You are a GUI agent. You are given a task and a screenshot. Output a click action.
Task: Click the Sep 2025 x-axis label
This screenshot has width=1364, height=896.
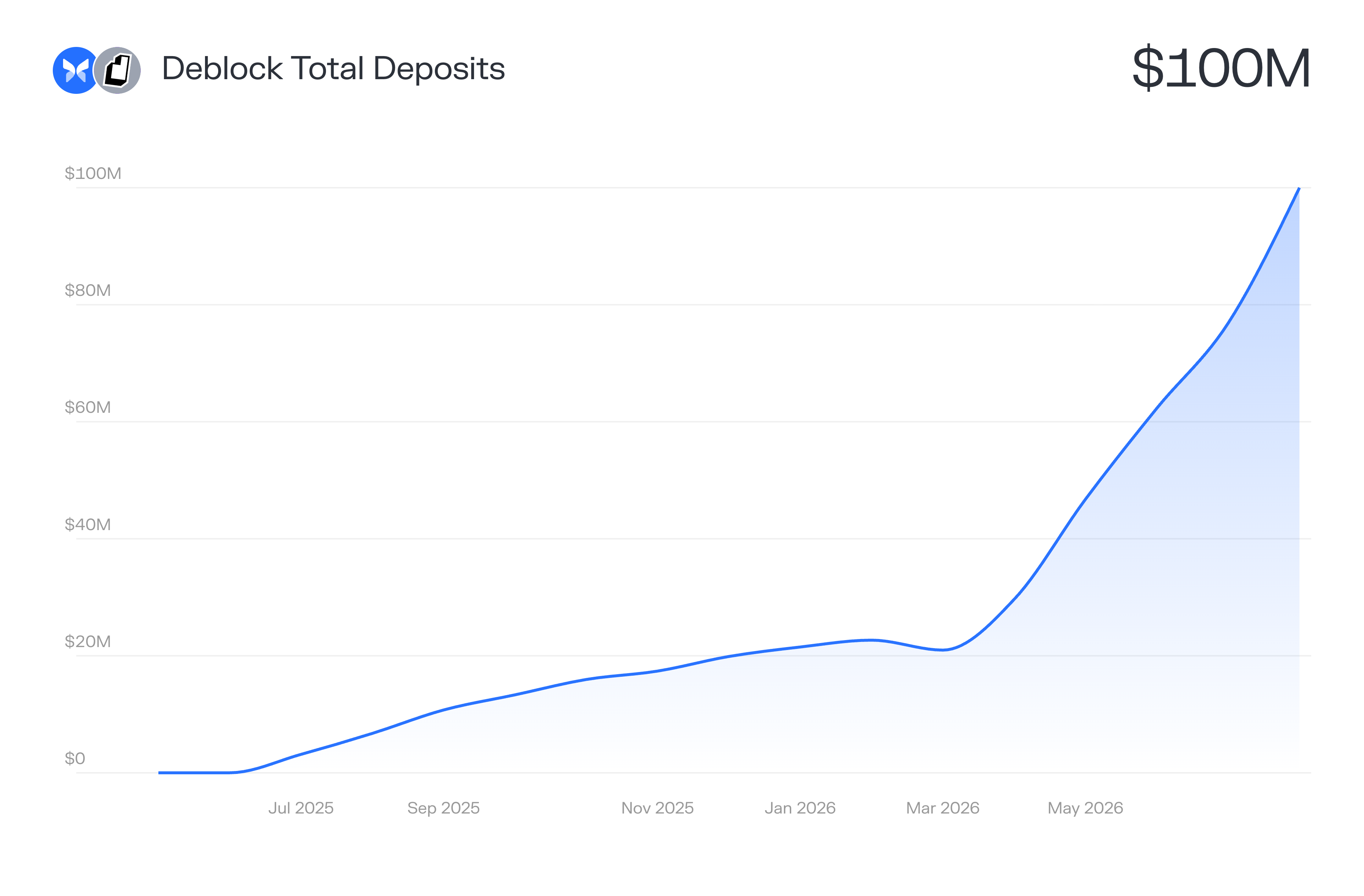pos(444,808)
